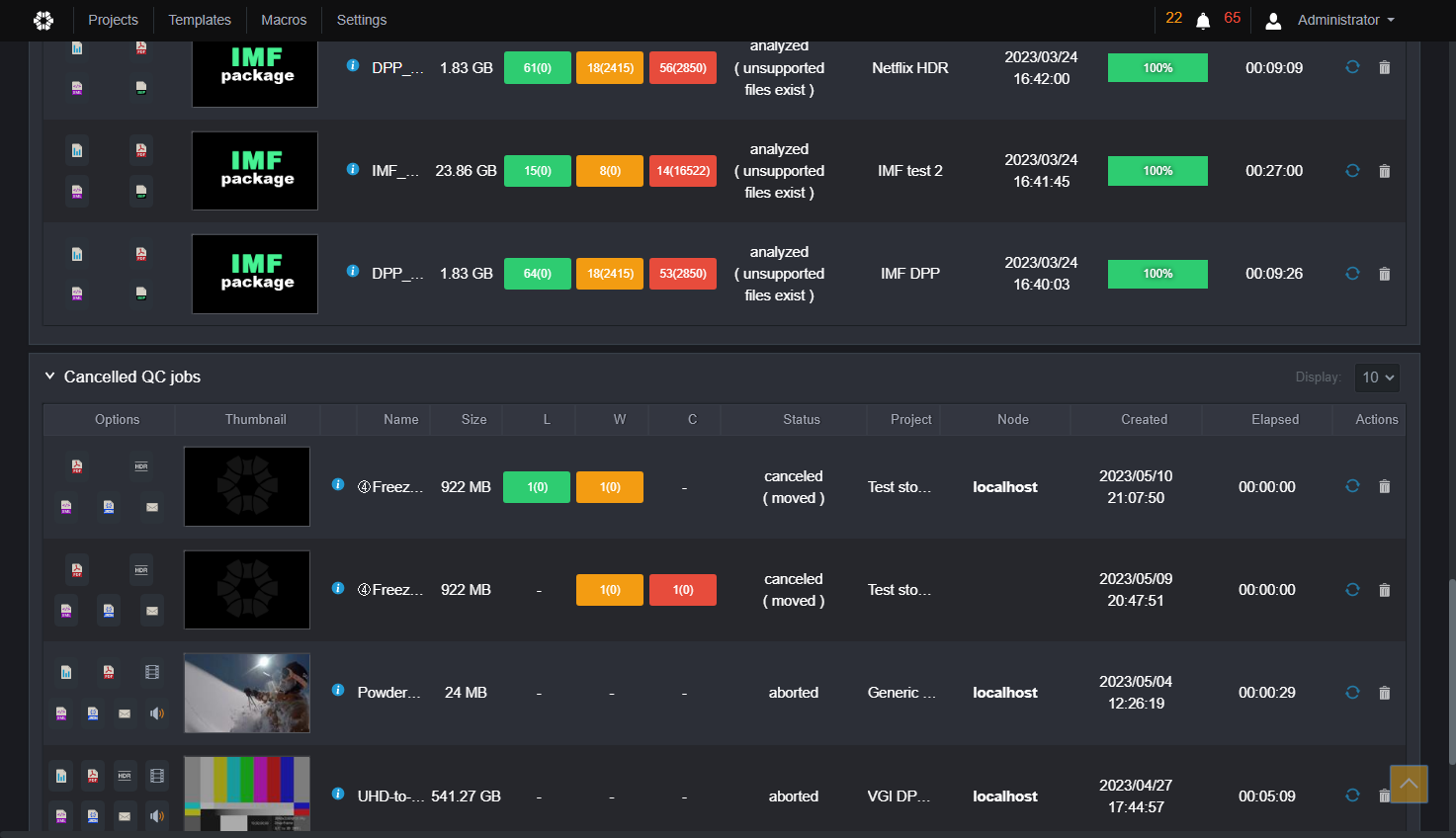
Task: Click the filmstrip icon in the Powder row
Action: click(152, 672)
